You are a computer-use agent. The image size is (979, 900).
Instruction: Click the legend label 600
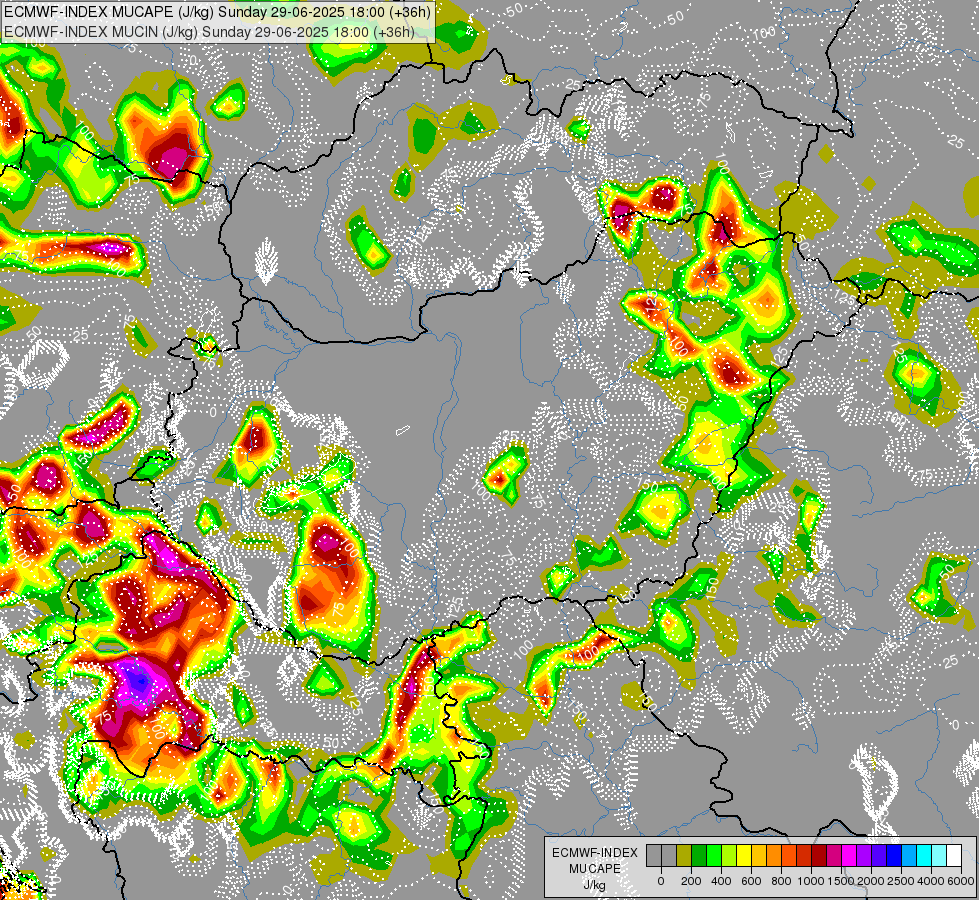click(x=751, y=881)
